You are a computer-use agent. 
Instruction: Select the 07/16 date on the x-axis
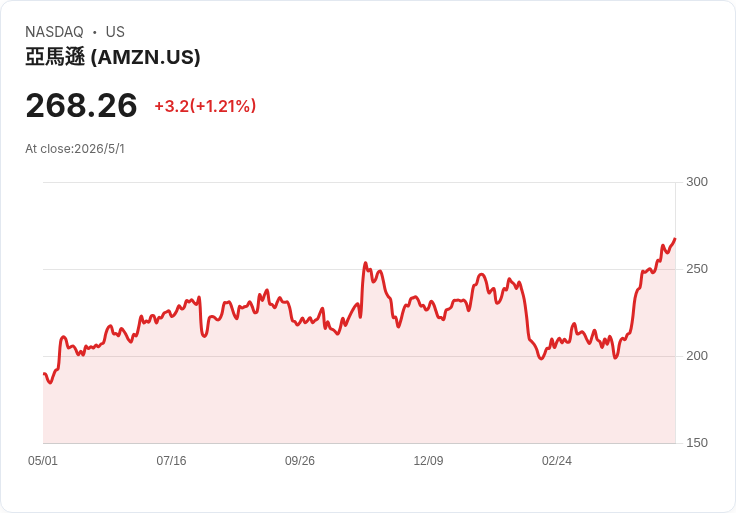[x=171, y=460]
